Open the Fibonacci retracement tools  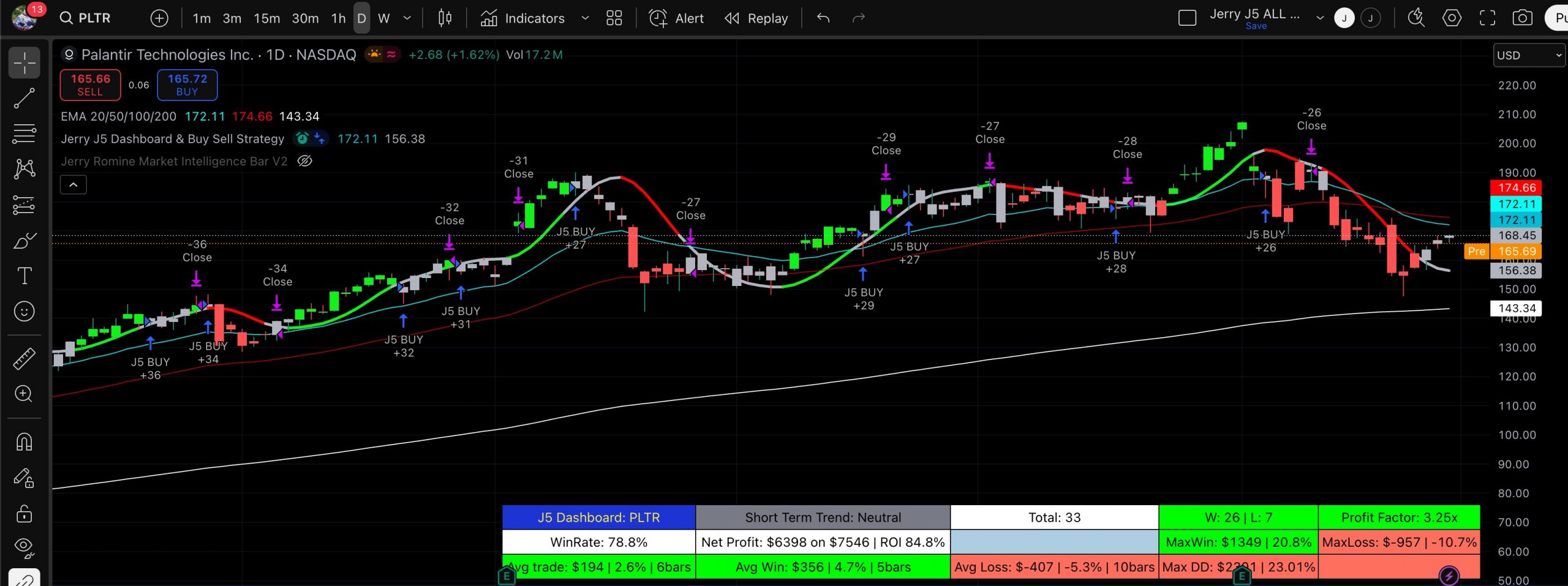point(24,133)
